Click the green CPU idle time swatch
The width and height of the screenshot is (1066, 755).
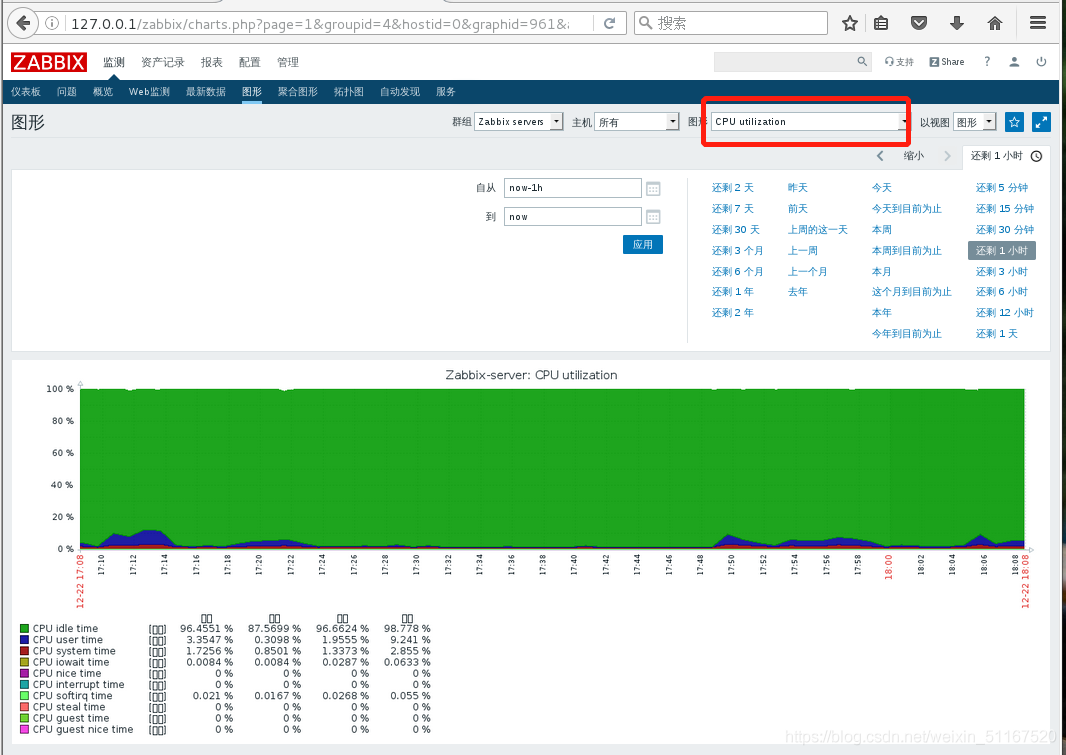[x=24, y=629]
